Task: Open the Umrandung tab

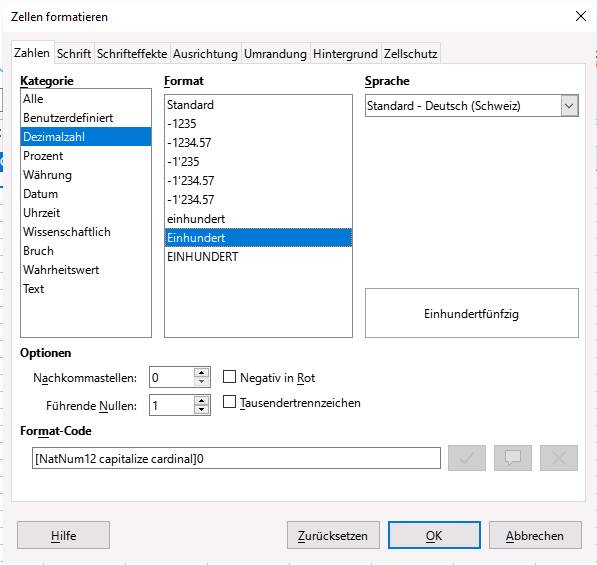Action: click(x=275, y=54)
